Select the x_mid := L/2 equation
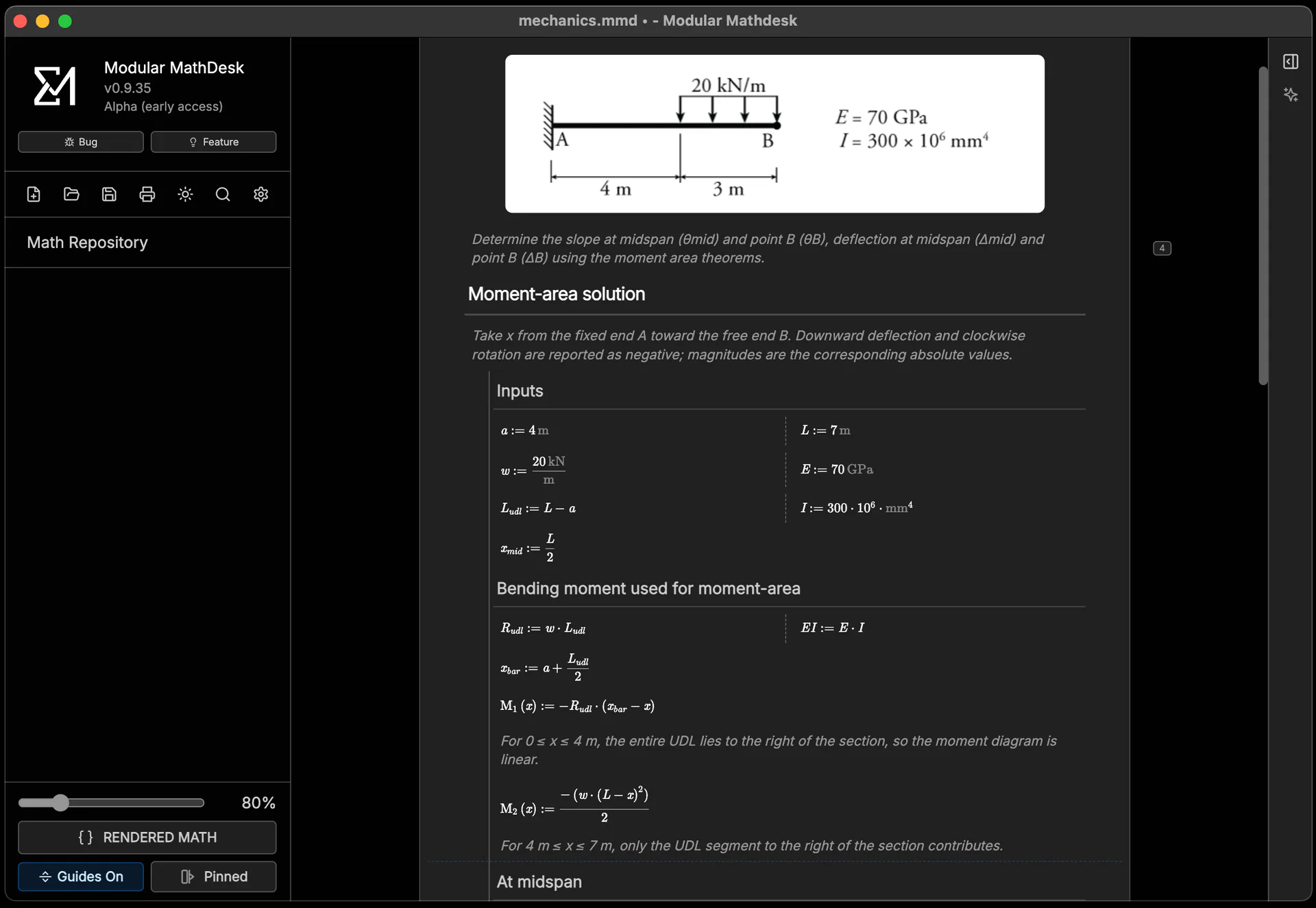The width and height of the screenshot is (1316, 908). (x=527, y=548)
